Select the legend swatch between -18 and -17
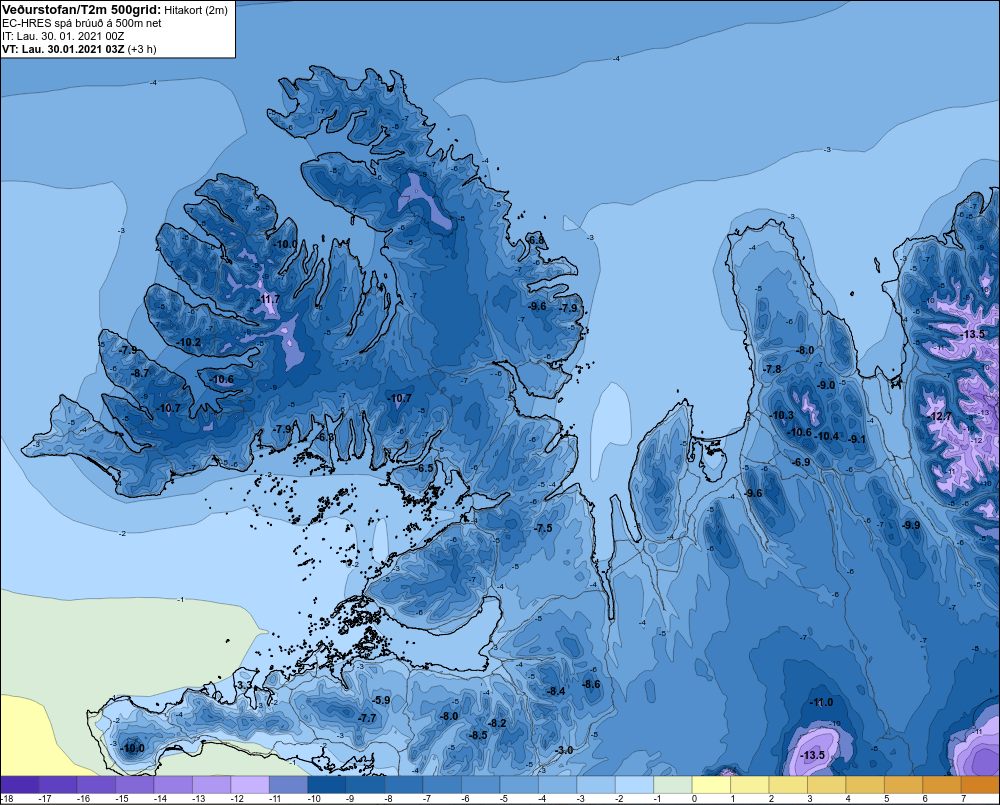 tap(20, 784)
